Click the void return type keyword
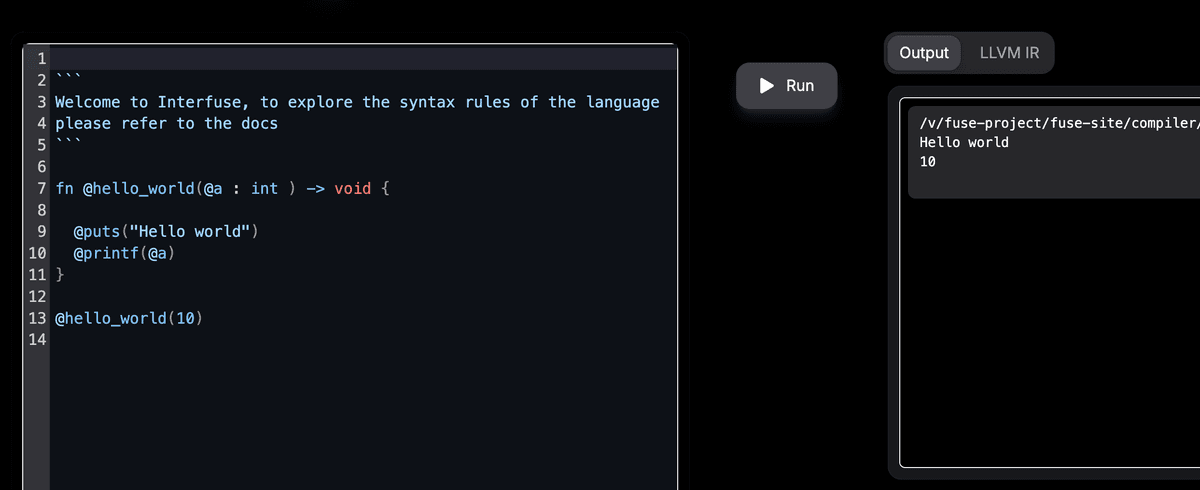Image resolution: width=1200 pixels, height=490 pixels. [353, 188]
